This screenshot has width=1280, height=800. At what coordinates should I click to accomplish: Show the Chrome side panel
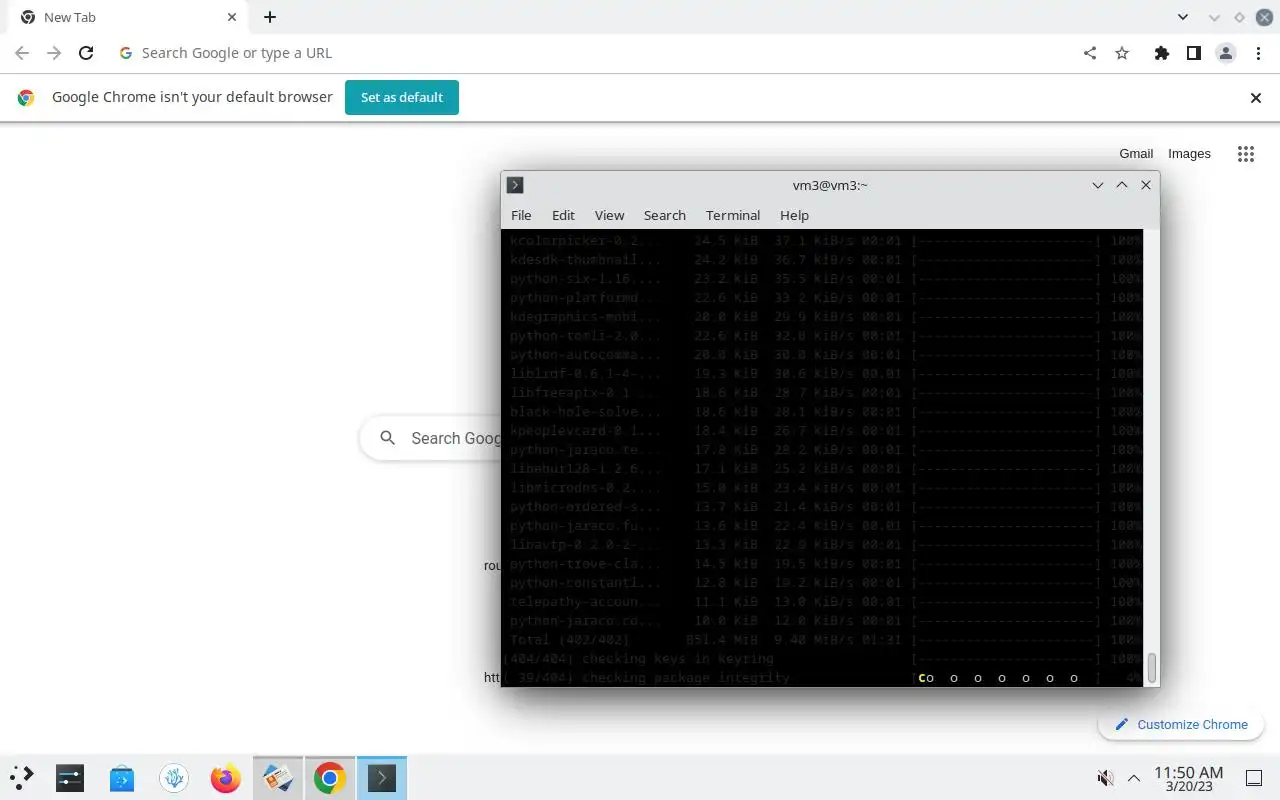click(1193, 53)
